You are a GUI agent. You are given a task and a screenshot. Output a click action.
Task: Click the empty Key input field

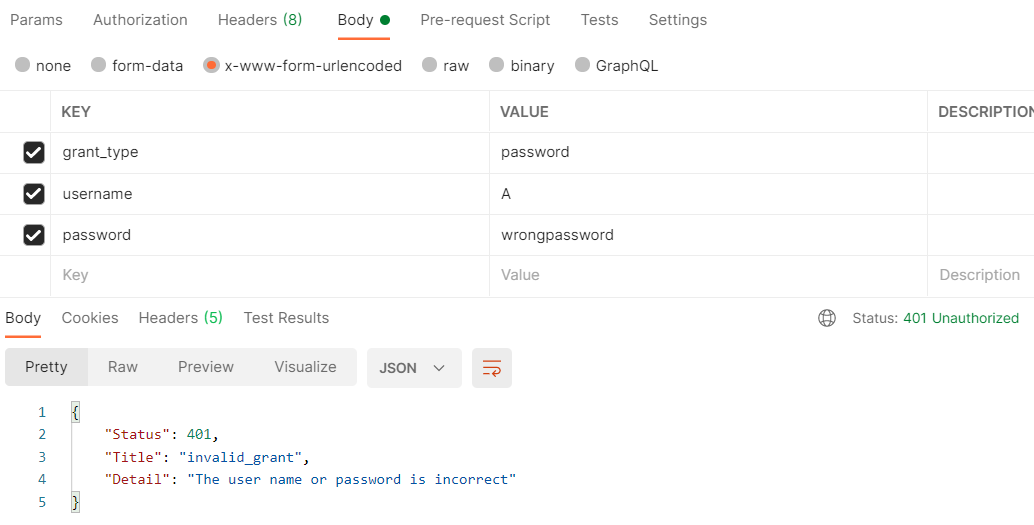[x=270, y=275]
